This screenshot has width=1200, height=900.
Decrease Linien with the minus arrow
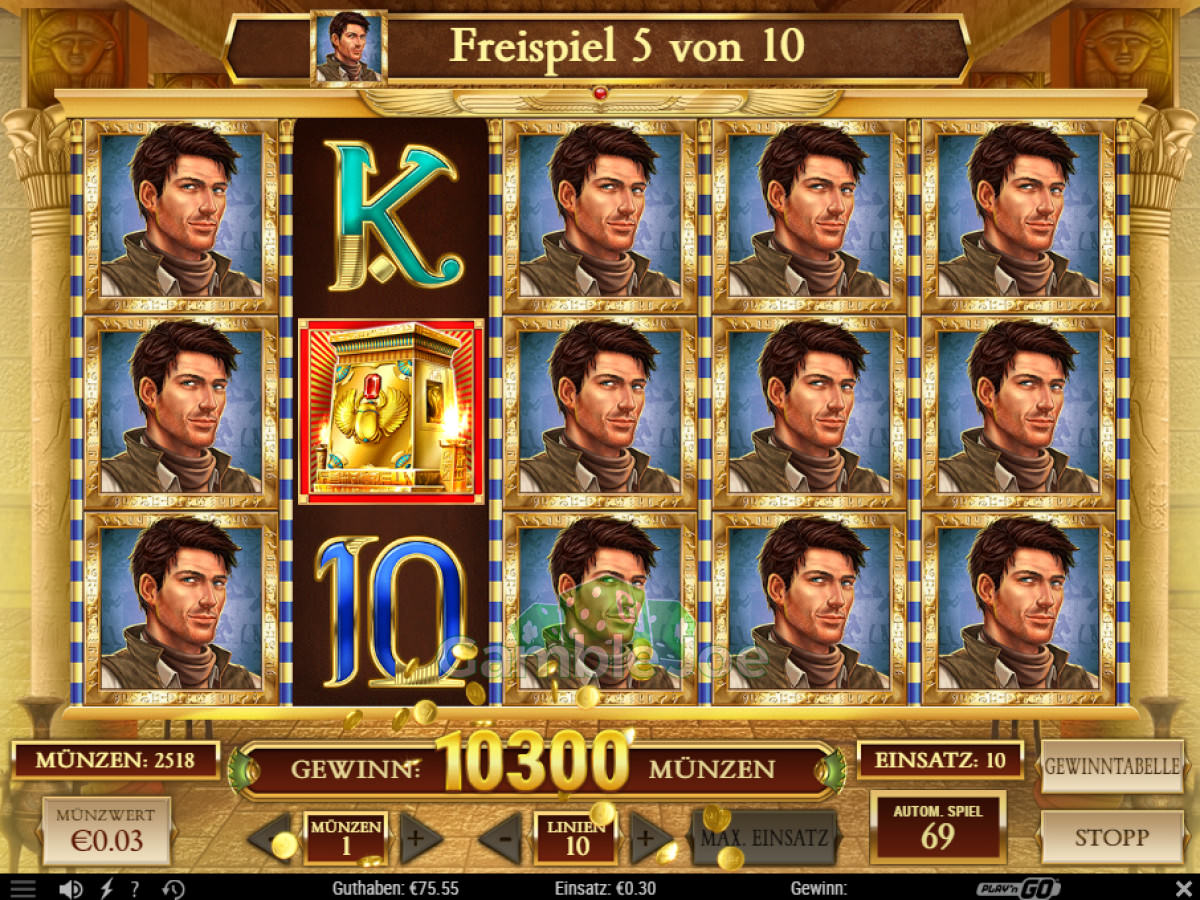coord(502,838)
